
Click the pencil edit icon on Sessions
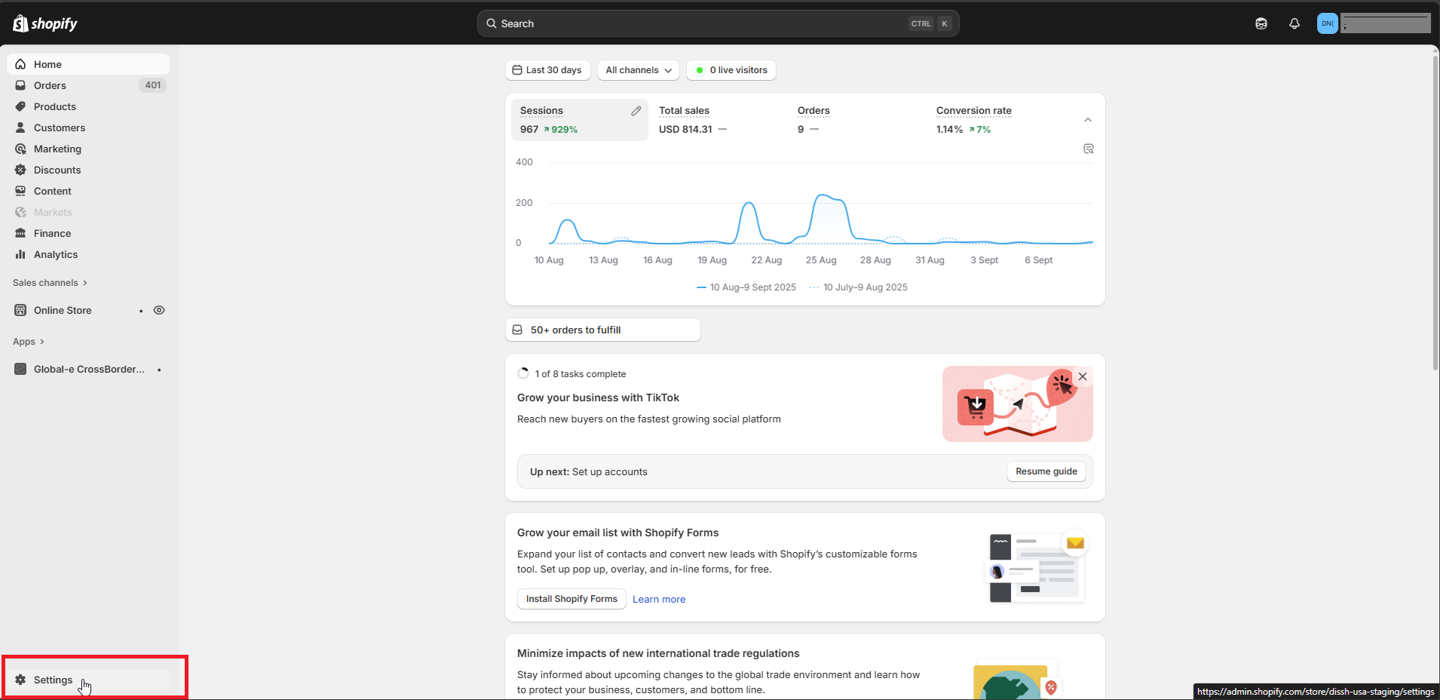coord(636,111)
